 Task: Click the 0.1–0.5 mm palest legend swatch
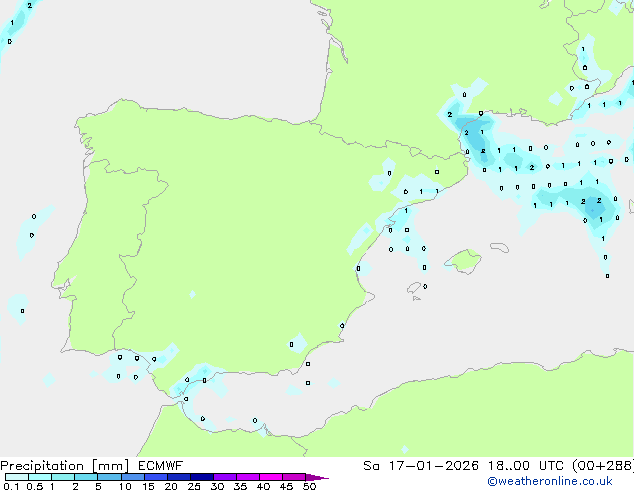(17, 477)
